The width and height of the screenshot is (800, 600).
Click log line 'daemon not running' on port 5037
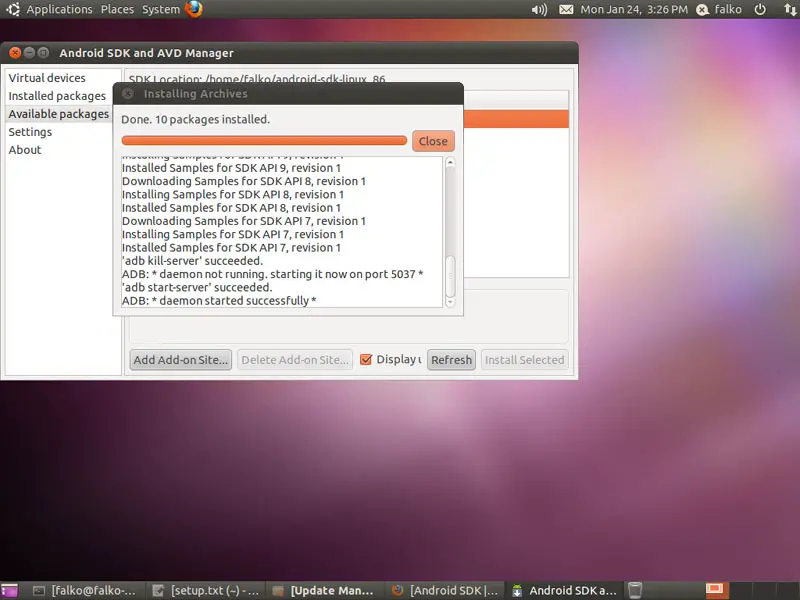(x=272, y=274)
